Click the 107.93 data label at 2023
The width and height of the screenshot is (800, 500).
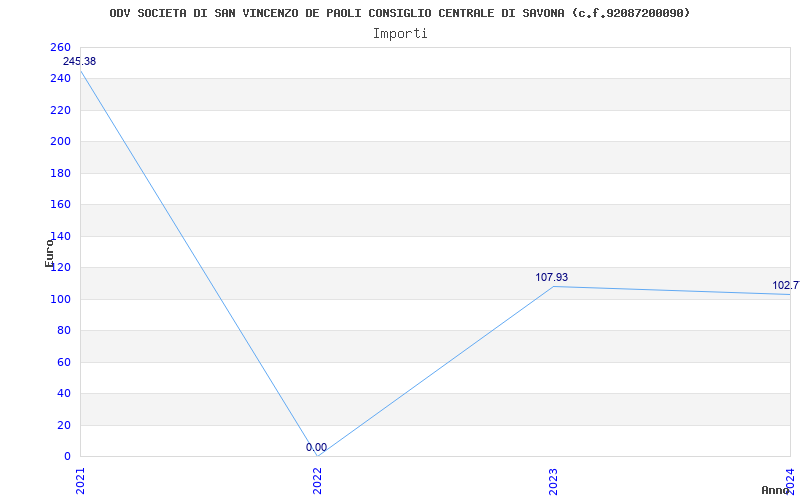coord(552,278)
